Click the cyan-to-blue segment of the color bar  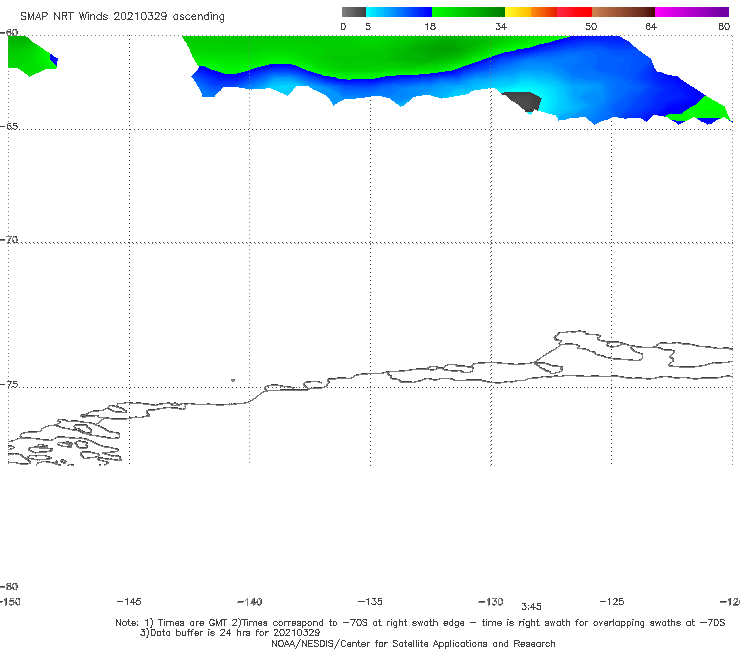[399, 12]
